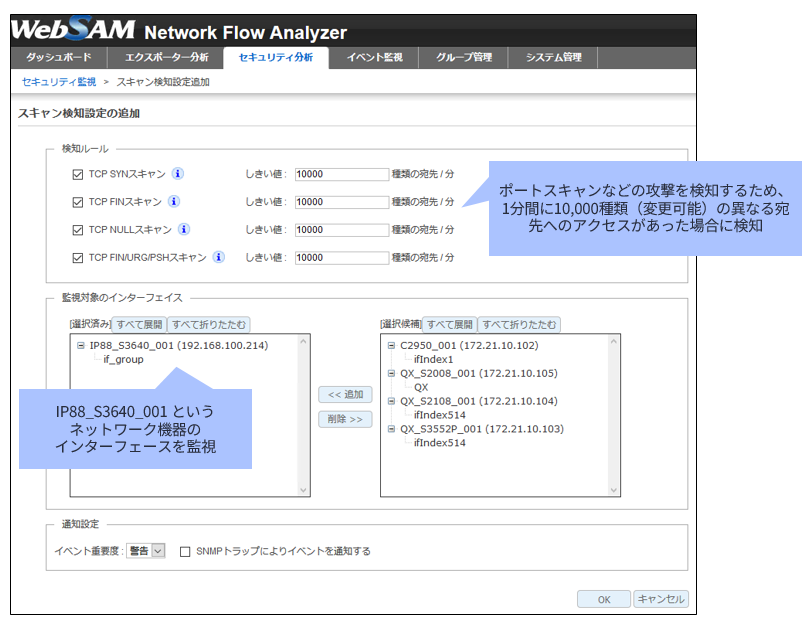Collapse the C2950_001 tree node

(x=392, y=345)
